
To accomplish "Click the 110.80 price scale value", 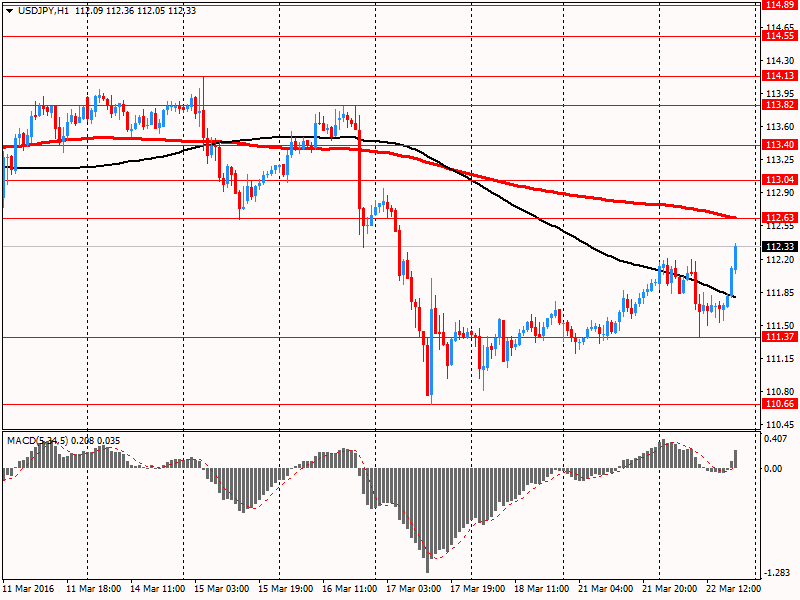I will 780,392.
